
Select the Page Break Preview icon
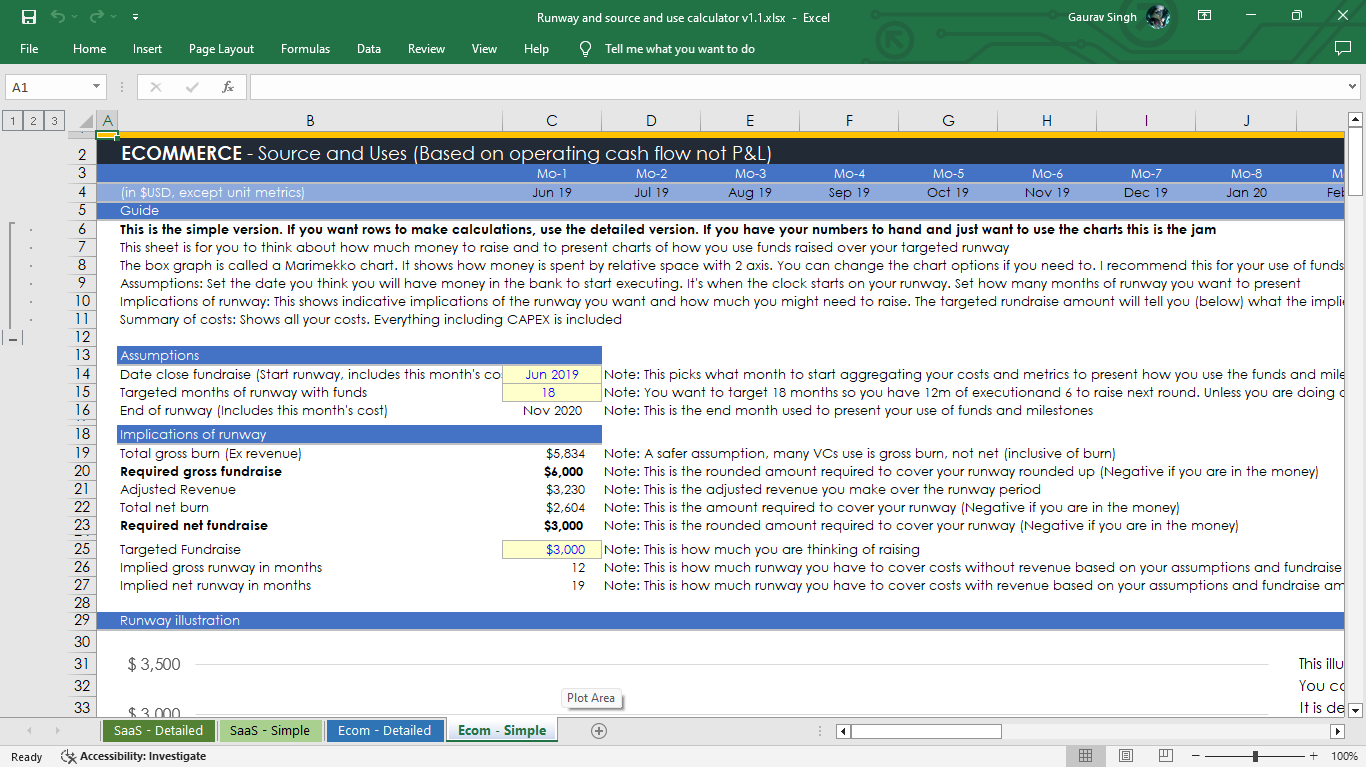coord(1165,755)
